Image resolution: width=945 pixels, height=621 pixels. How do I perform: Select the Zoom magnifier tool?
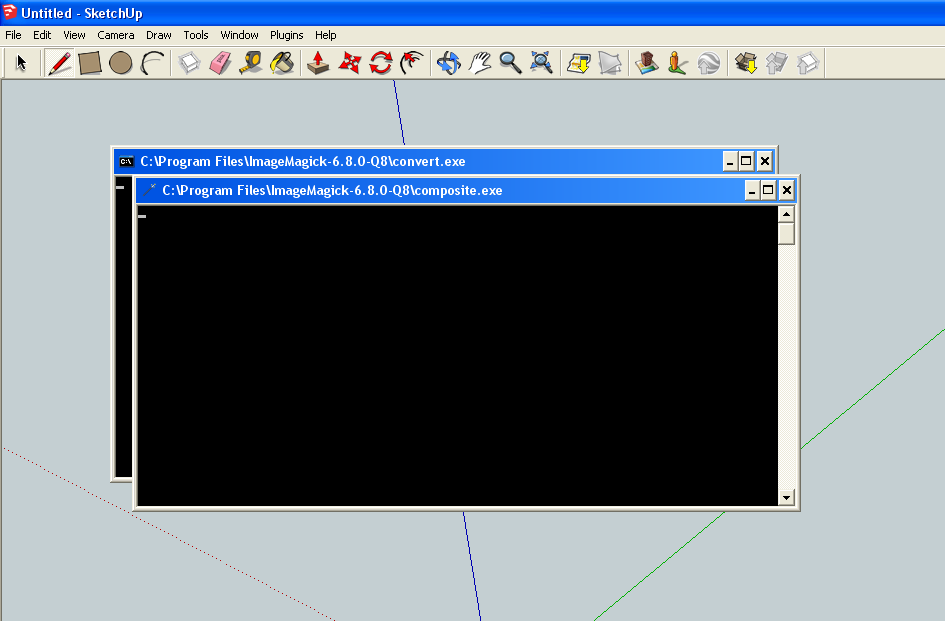pyautogui.click(x=510, y=63)
